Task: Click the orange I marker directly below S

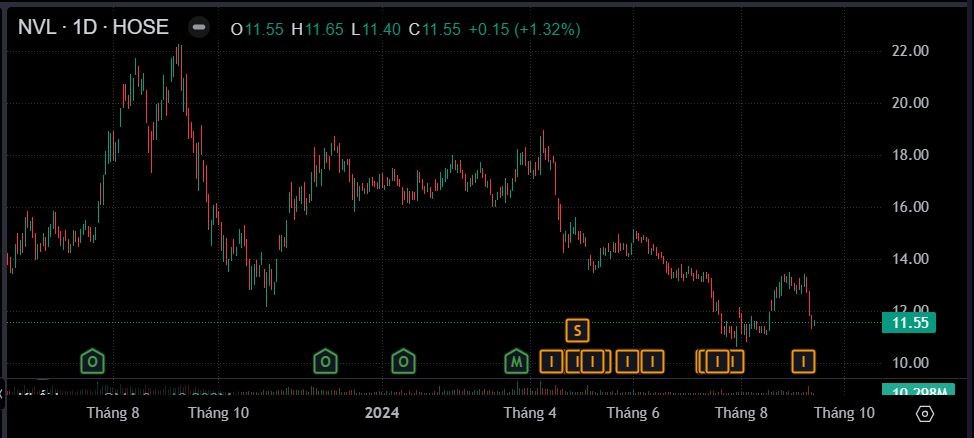Action: click(576, 360)
